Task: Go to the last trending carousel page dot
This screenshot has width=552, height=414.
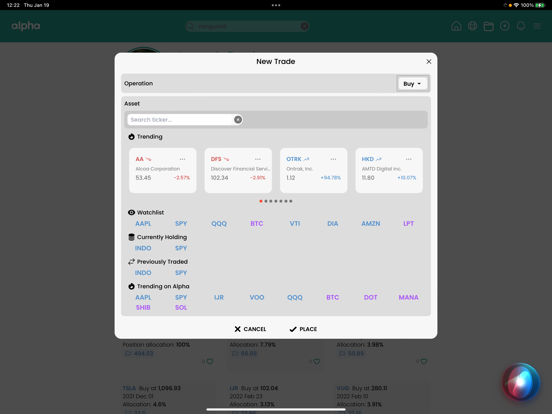Action: pos(291,201)
